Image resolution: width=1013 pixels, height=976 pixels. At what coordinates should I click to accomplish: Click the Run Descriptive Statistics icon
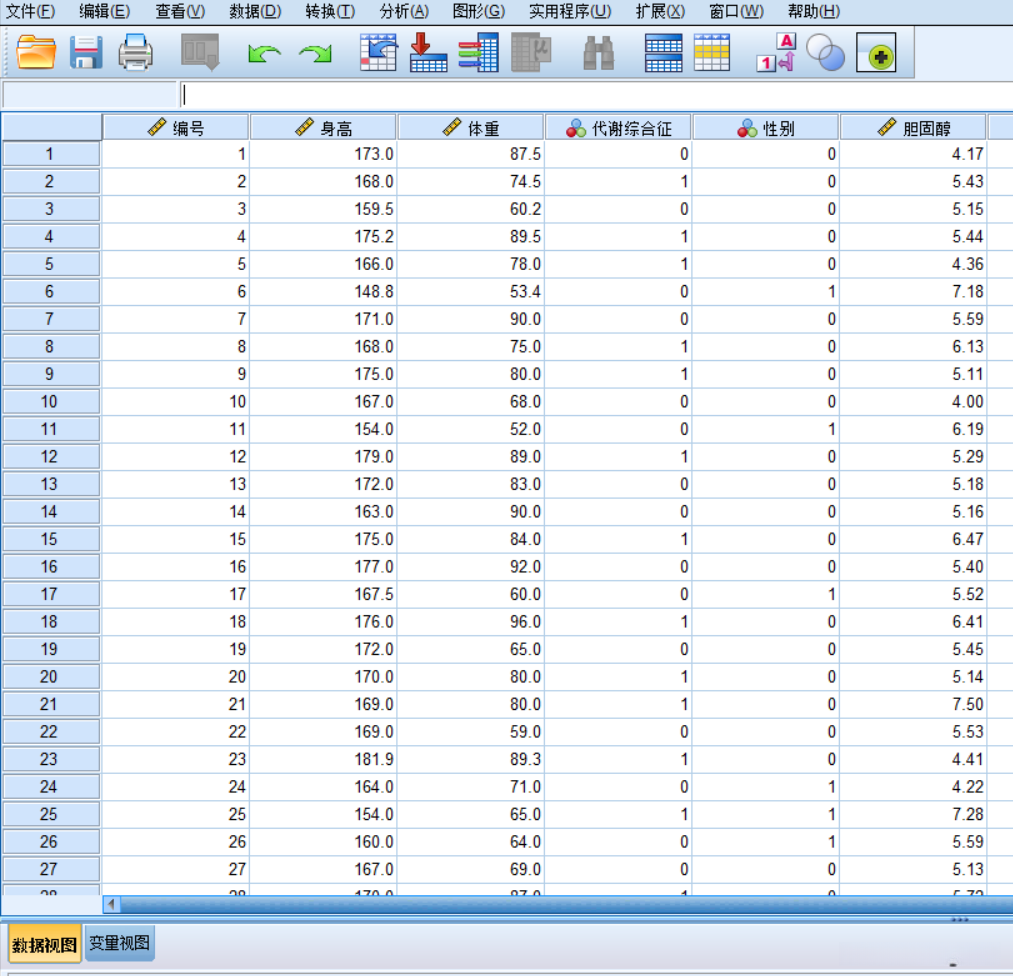pos(531,52)
